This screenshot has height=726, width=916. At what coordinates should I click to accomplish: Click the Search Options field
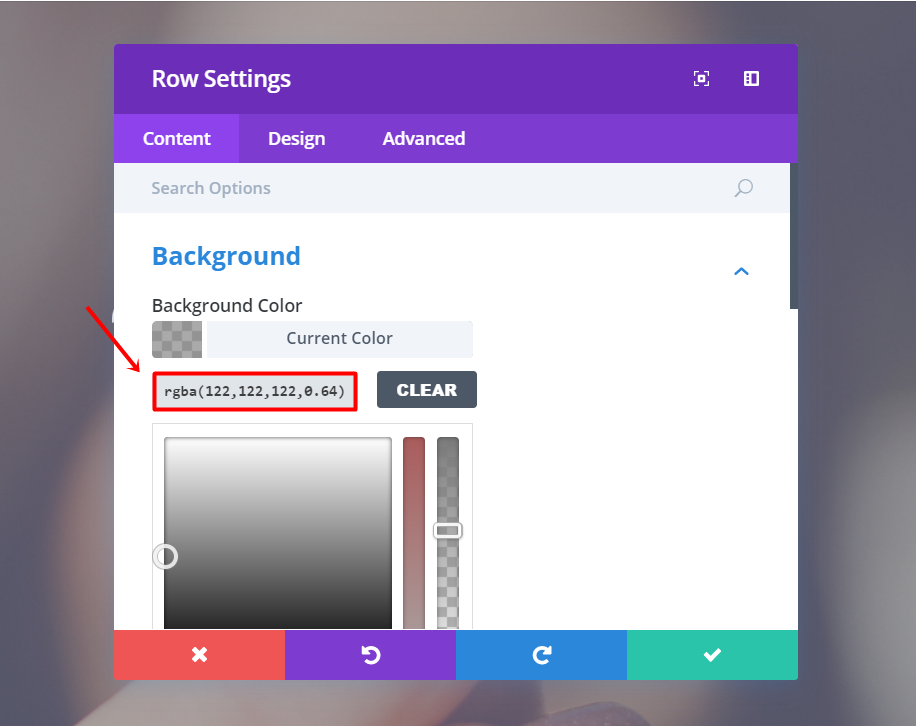[x=452, y=188]
